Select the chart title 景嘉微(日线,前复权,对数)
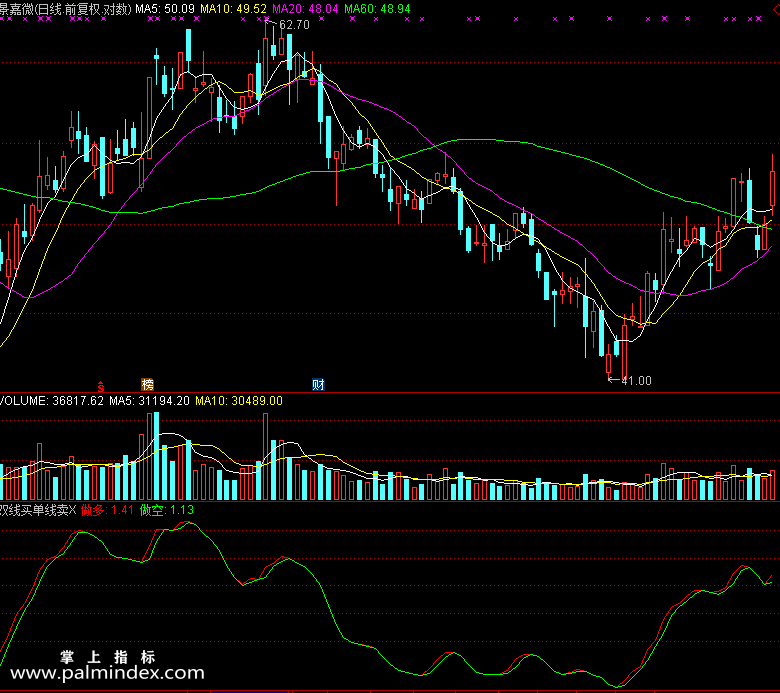This screenshot has width=780, height=693. (x=66, y=9)
